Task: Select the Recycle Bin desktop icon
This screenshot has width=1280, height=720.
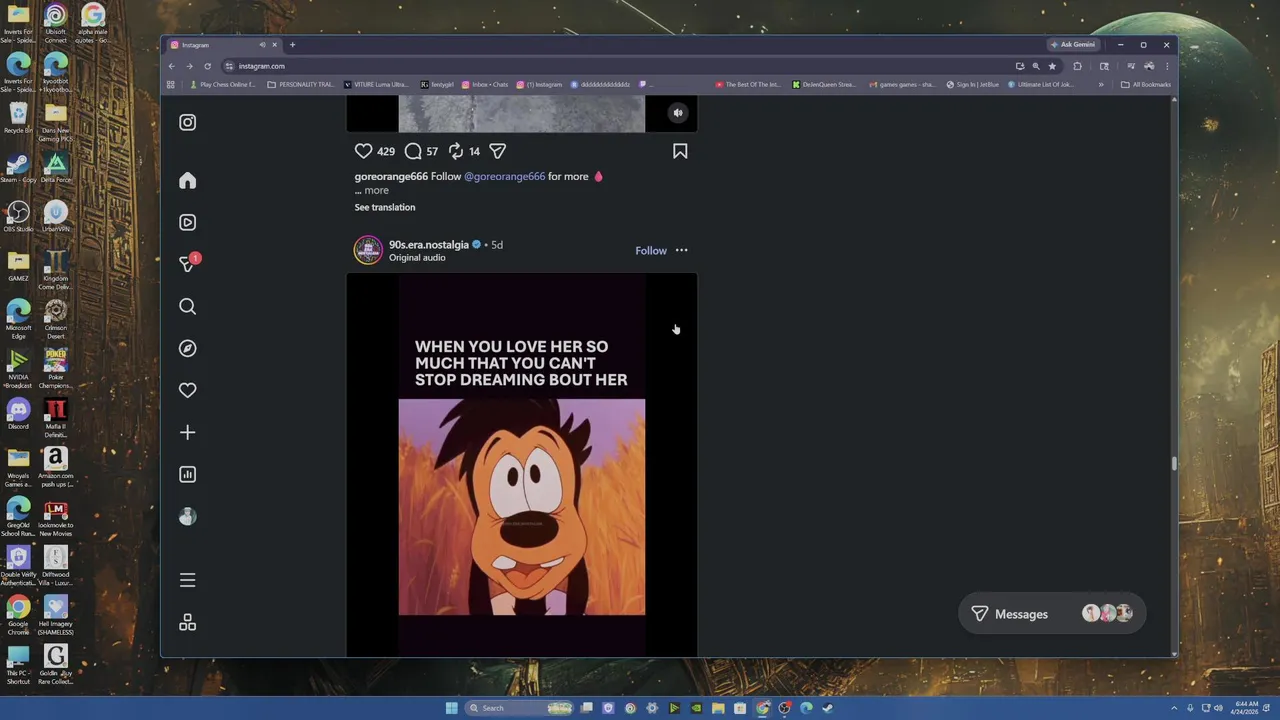Action: pos(18,117)
